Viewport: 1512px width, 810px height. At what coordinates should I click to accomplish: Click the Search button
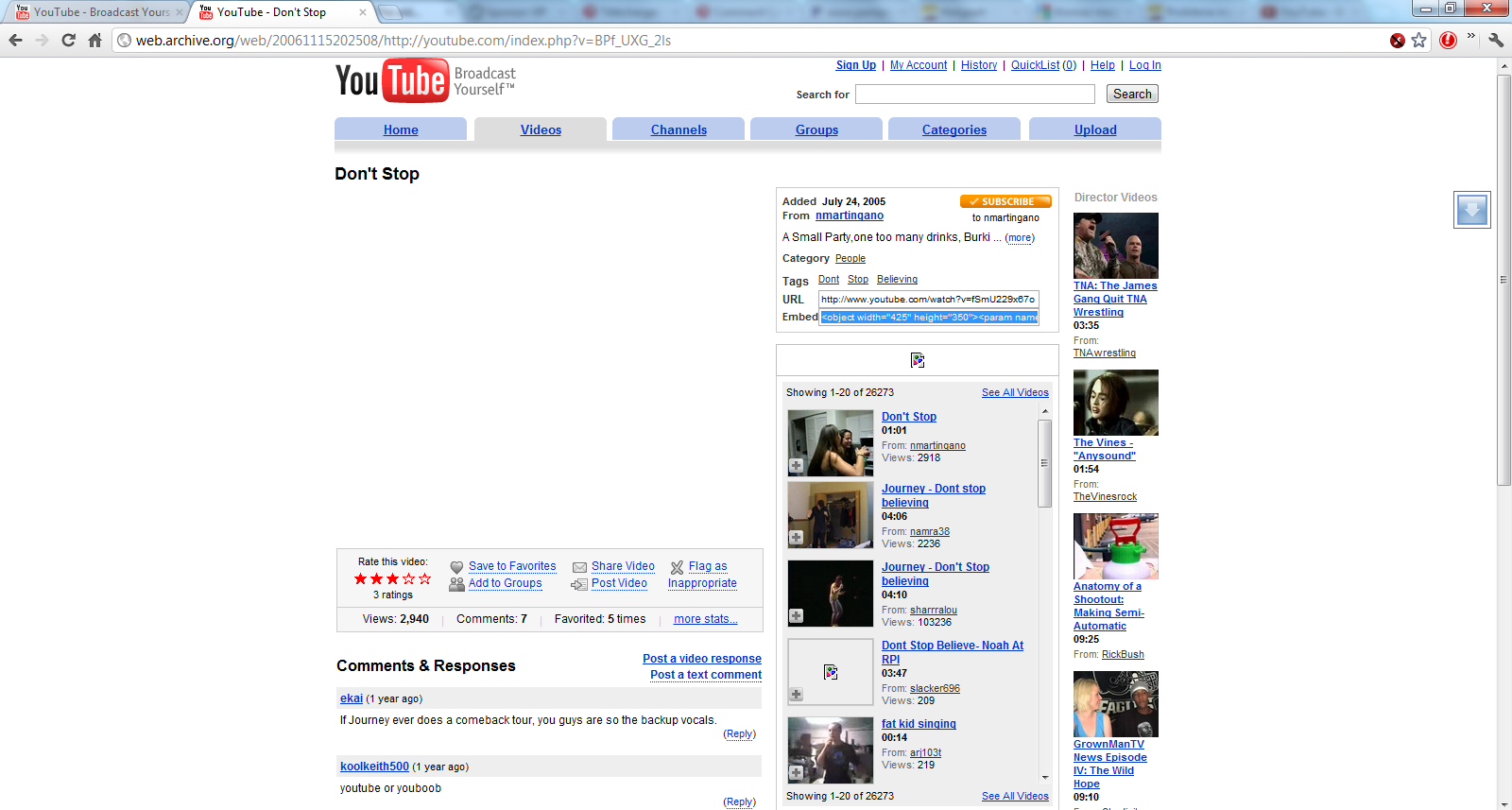coord(1132,94)
